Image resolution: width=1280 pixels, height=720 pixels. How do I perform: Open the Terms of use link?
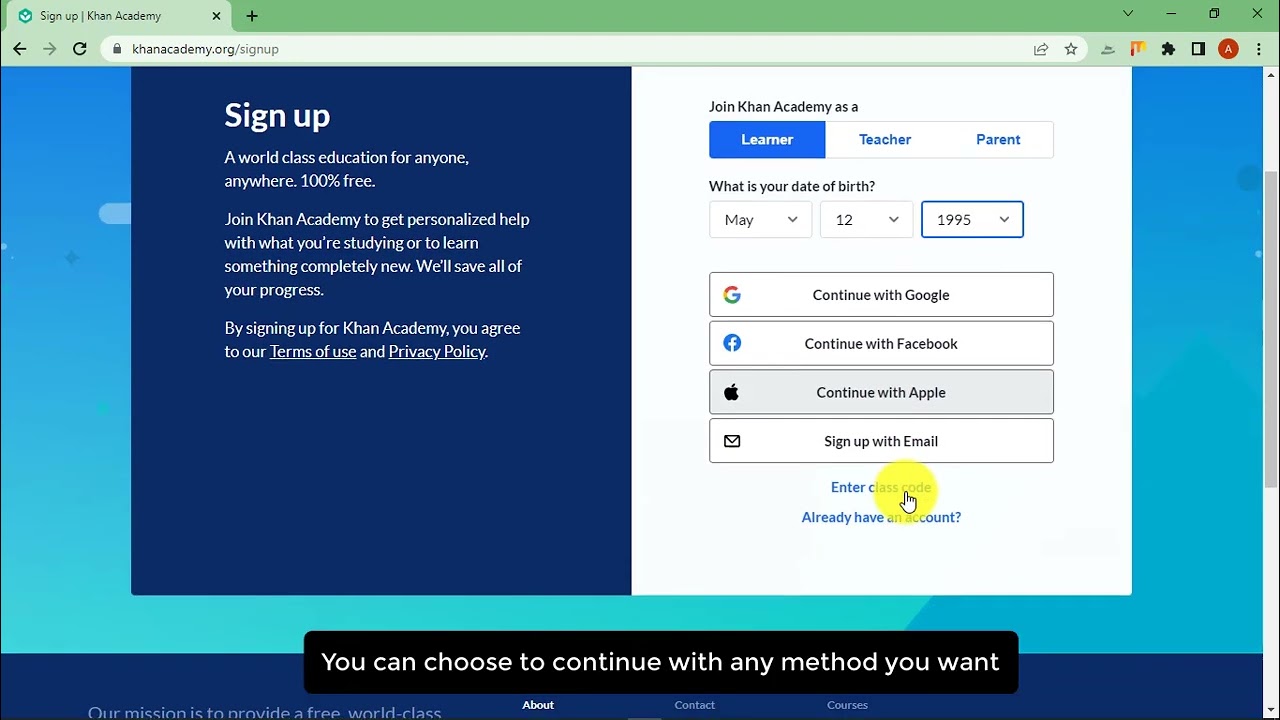pos(313,352)
